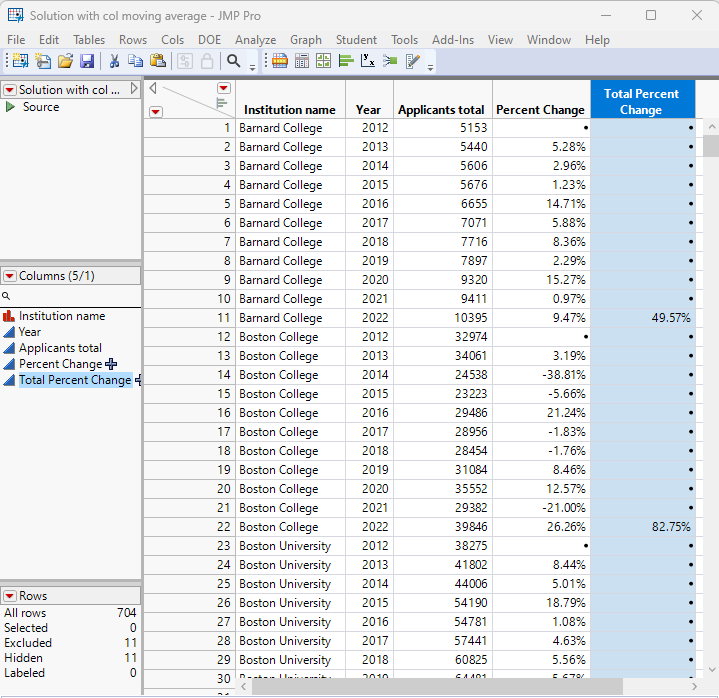Screen dimensions: 719x698
Task: Open the Columns panel red triangle menu
Action: pos(10,276)
